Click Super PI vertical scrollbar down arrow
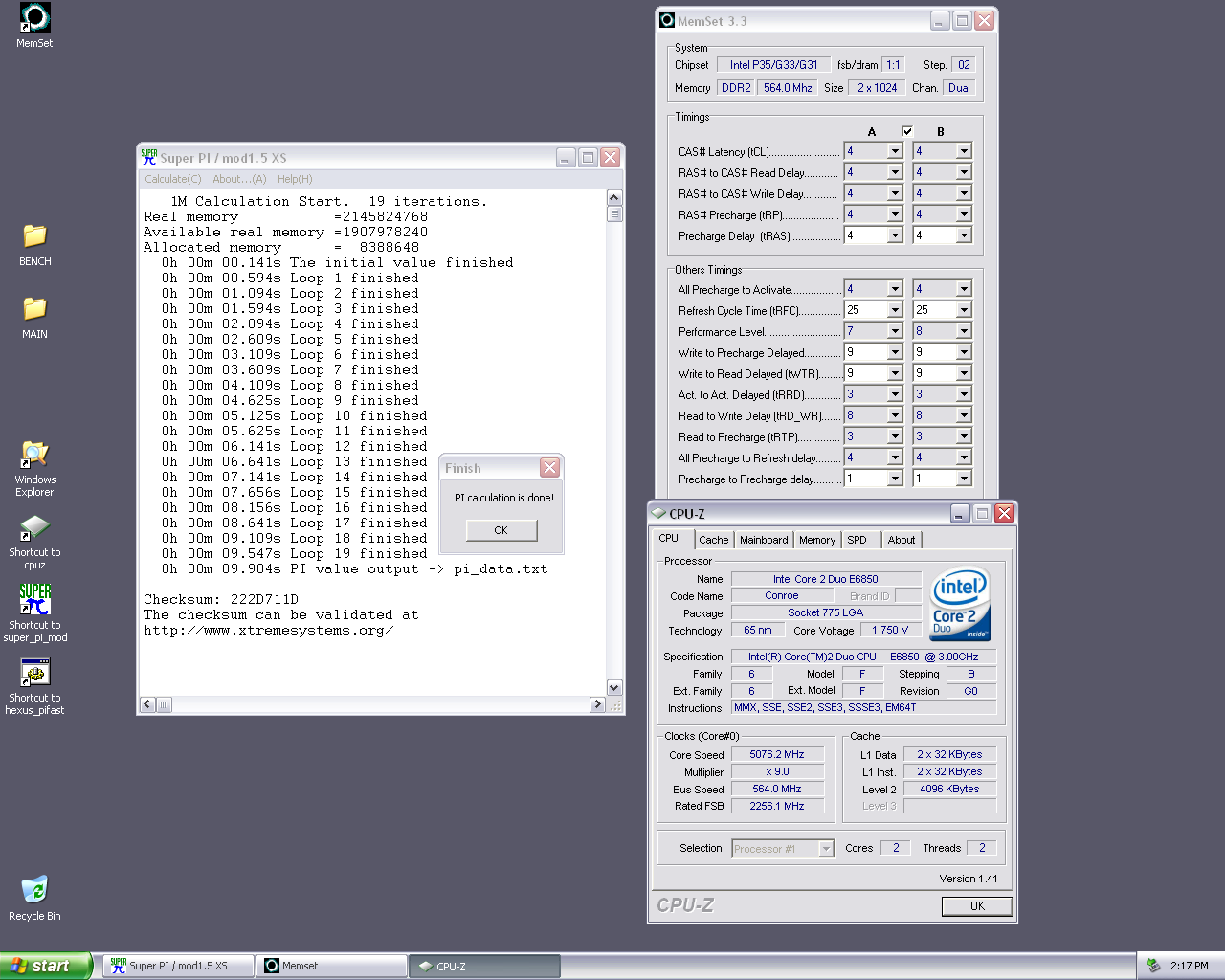Image resolution: width=1225 pixels, height=980 pixels. 614,687
